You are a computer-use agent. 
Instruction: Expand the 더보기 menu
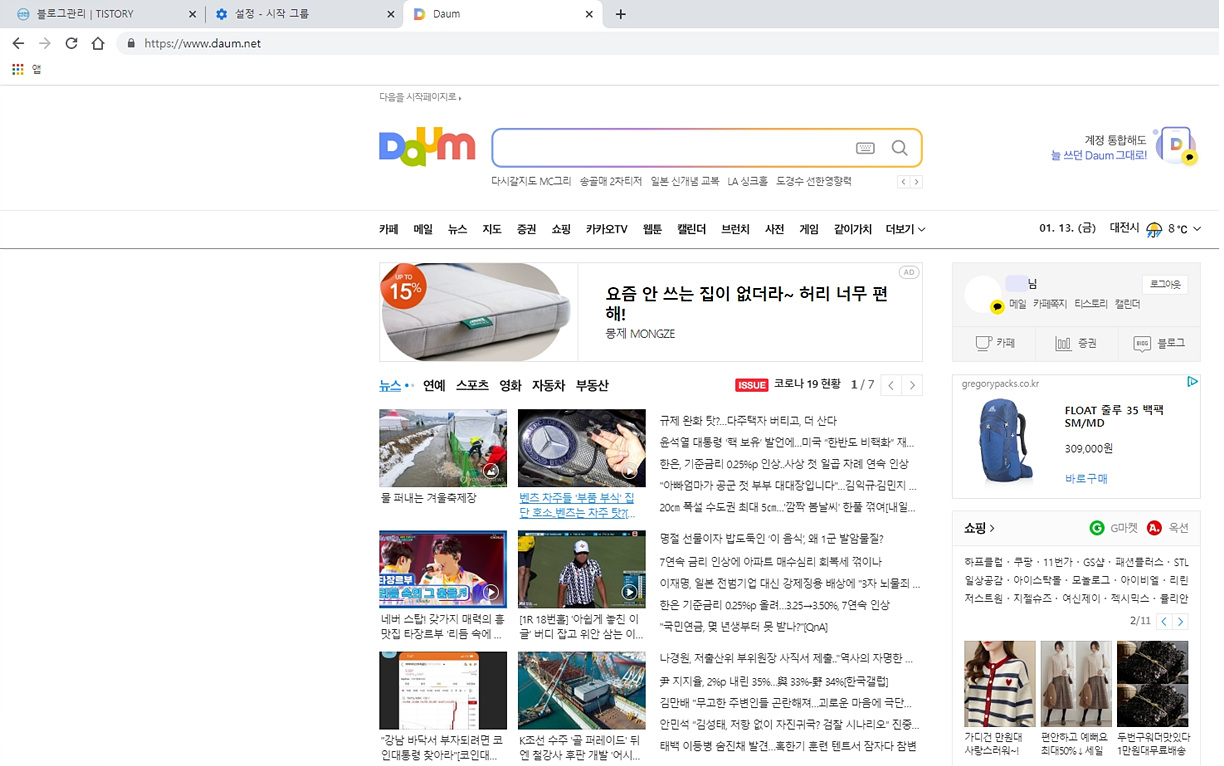click(x=905, y=229)
